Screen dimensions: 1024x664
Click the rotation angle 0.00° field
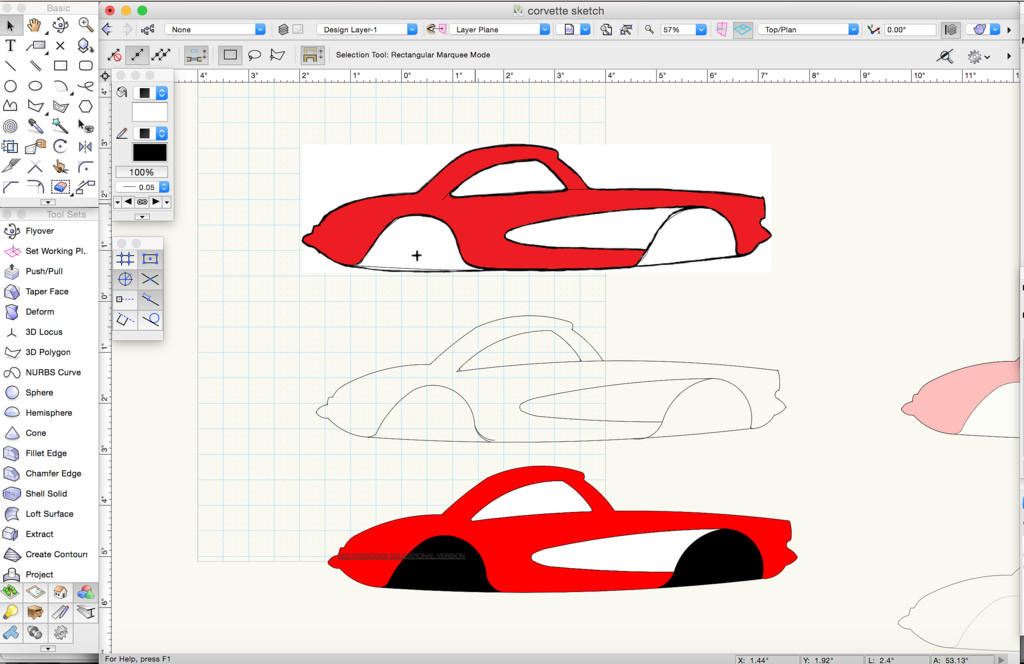click(905, 30)
